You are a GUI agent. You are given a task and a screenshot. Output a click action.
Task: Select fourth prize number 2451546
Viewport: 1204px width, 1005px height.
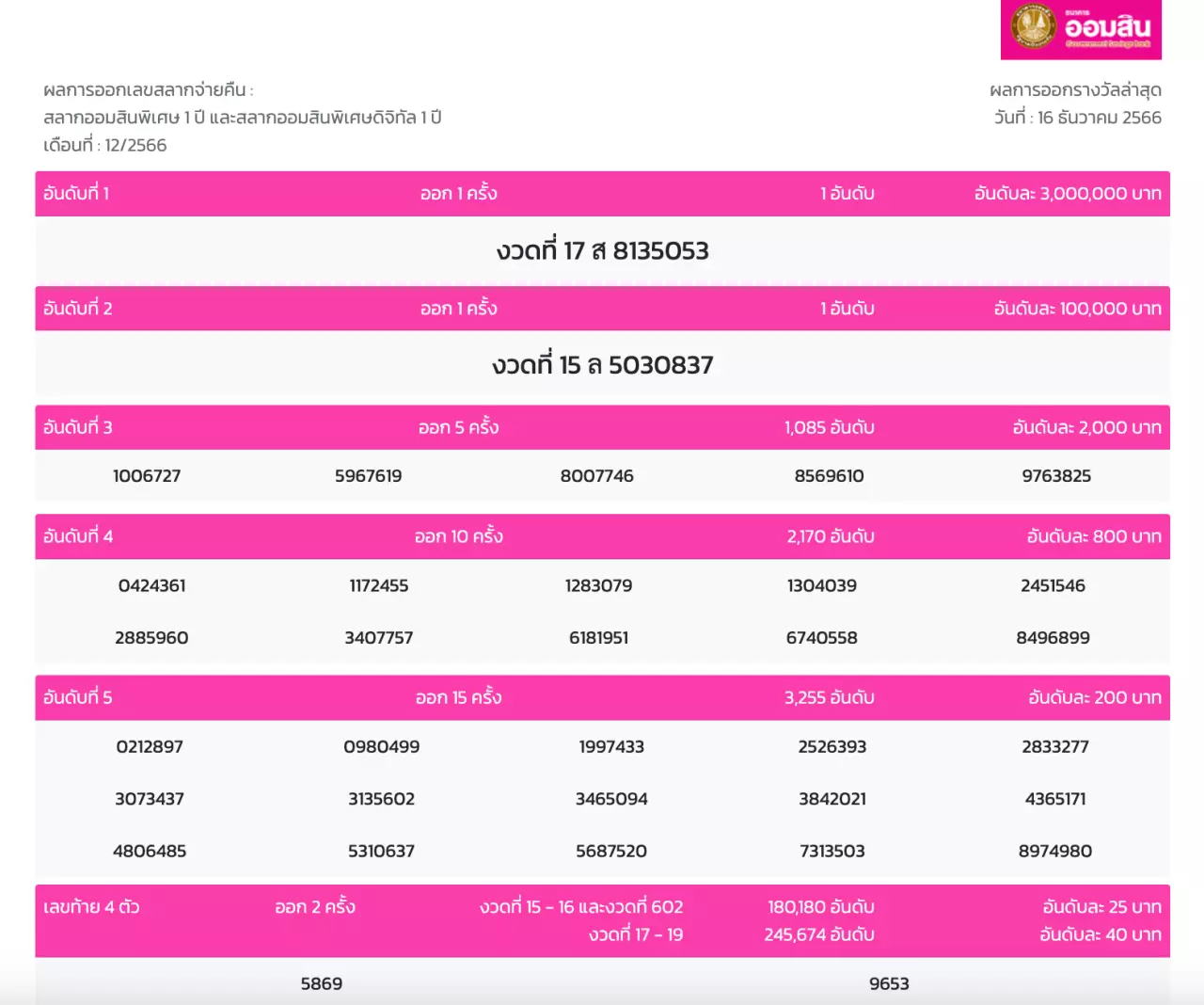(x=1053, y=585)
